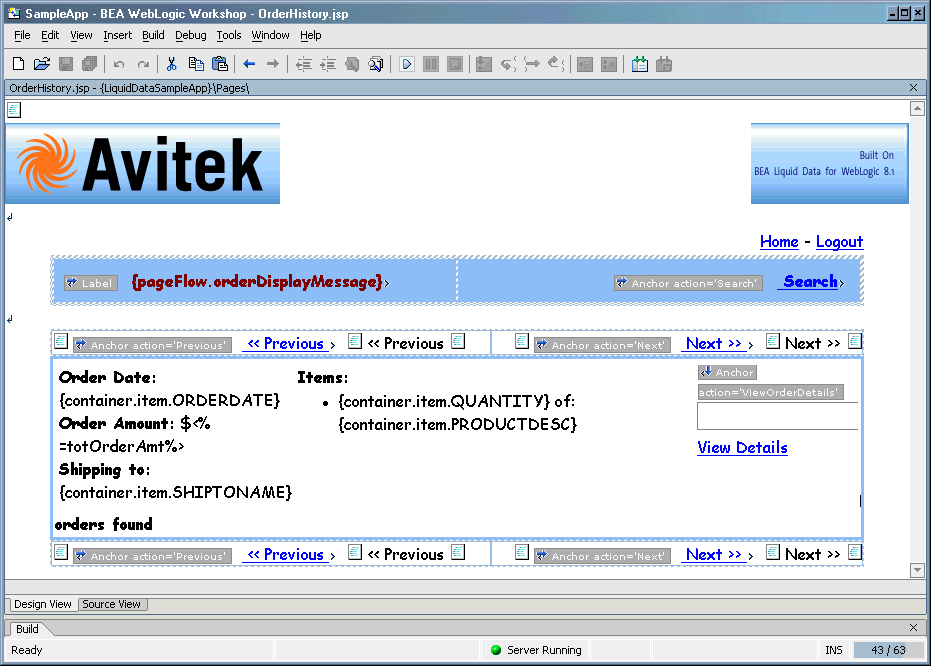Click the Pause debugger icon

click(x=431, y=64)
